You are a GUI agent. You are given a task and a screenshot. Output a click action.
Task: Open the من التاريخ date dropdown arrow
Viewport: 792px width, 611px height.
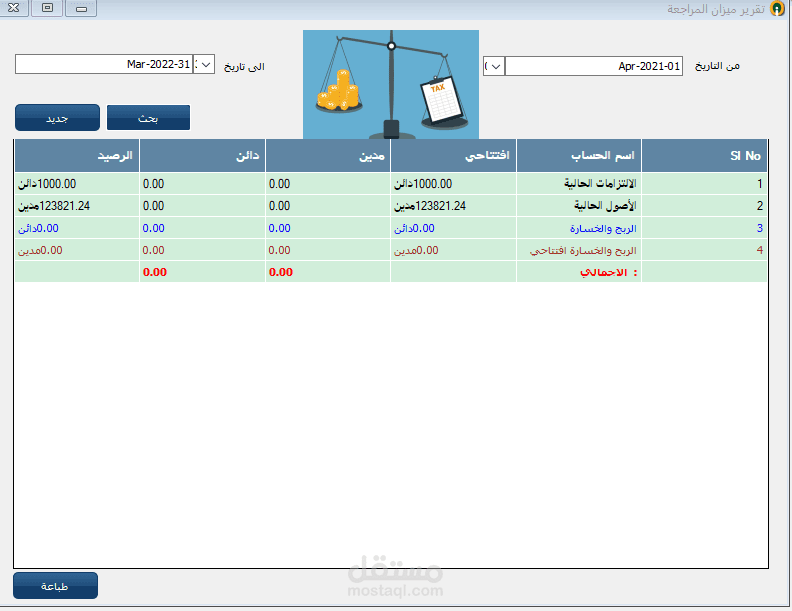click(494, 66)
